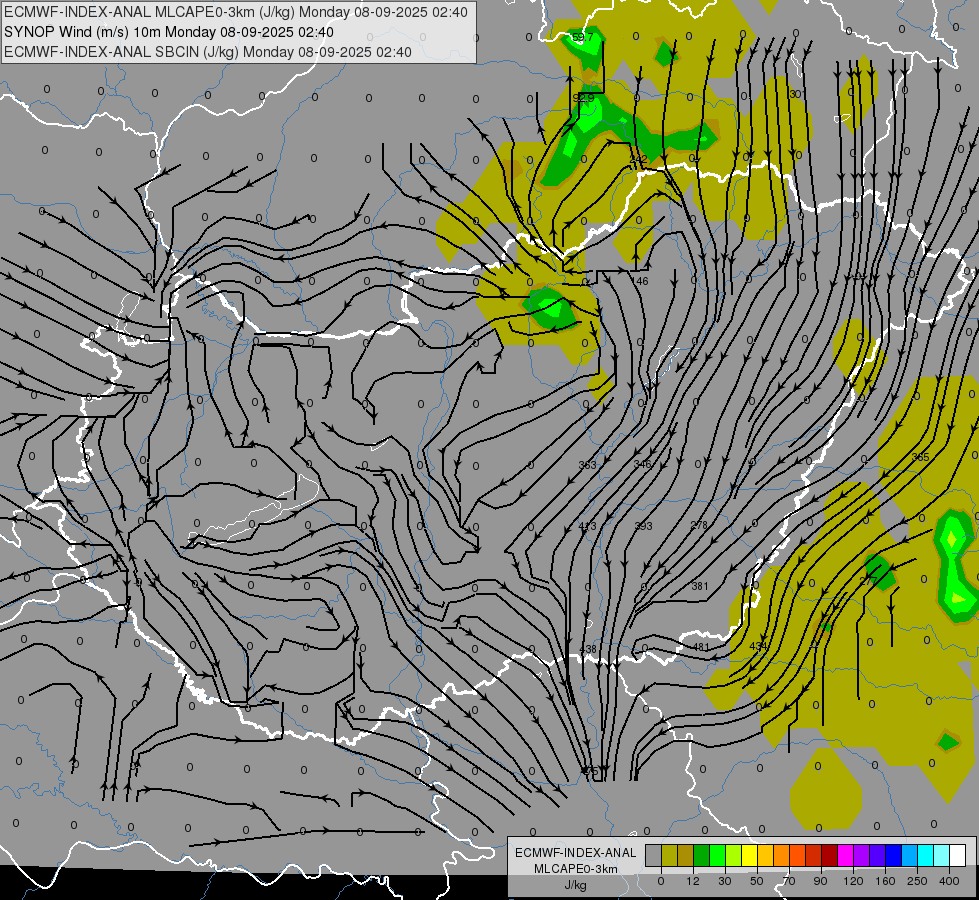This screenshot has width=979, height=900.
Task: Click the pure blue legend swatch
Action: pyautogui.click(x=894, y=855)
